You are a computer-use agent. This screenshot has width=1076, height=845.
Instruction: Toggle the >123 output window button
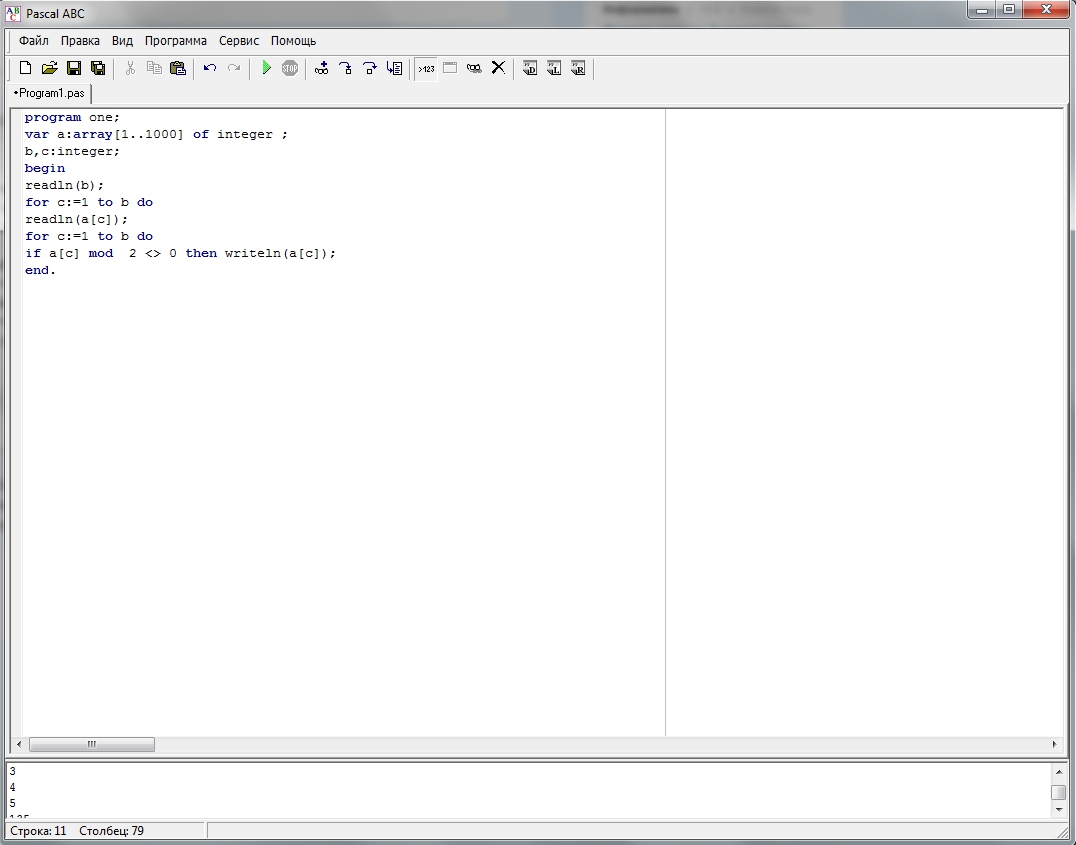426,68
